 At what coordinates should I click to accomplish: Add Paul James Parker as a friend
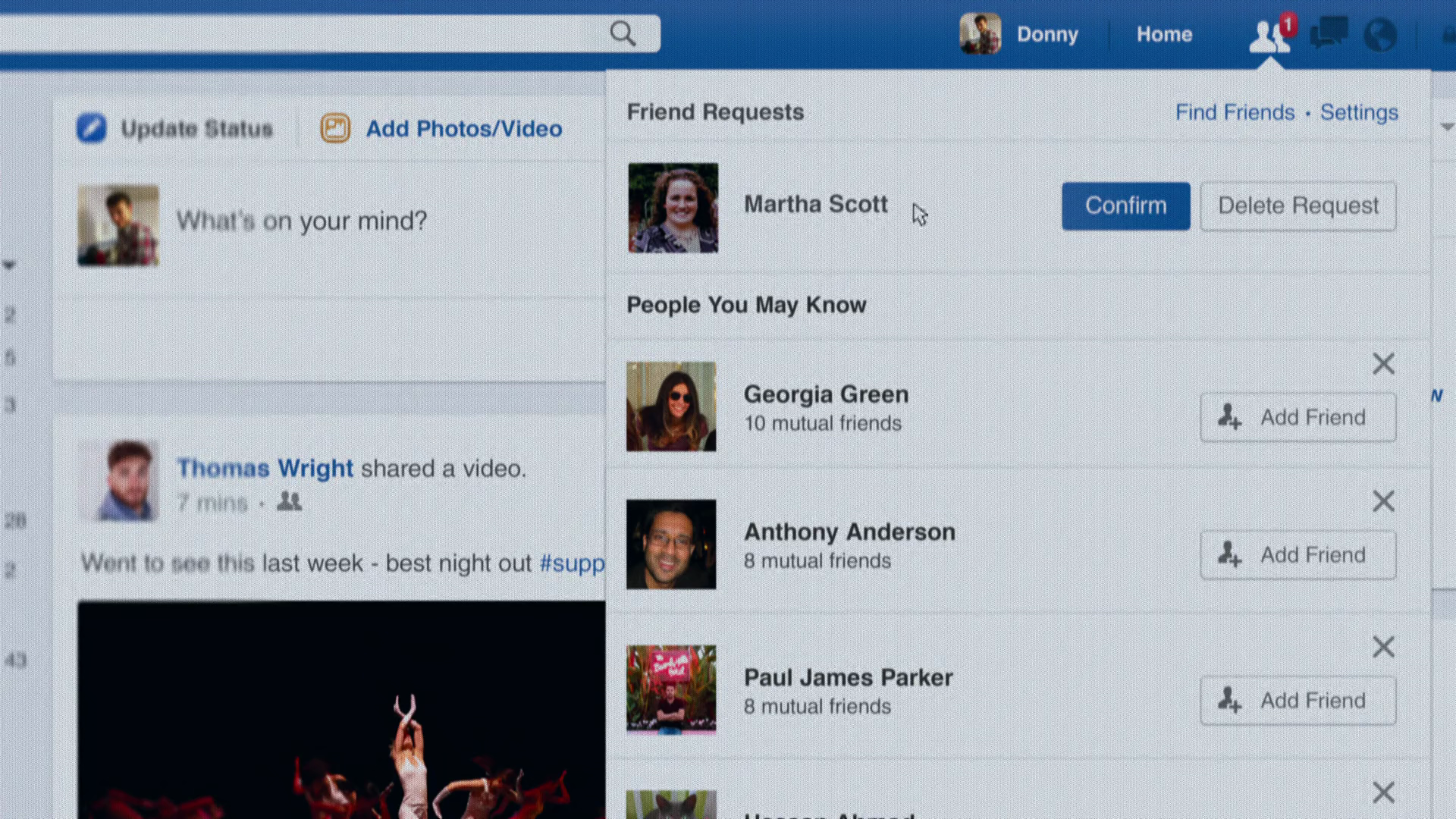tap(1298, 701)
